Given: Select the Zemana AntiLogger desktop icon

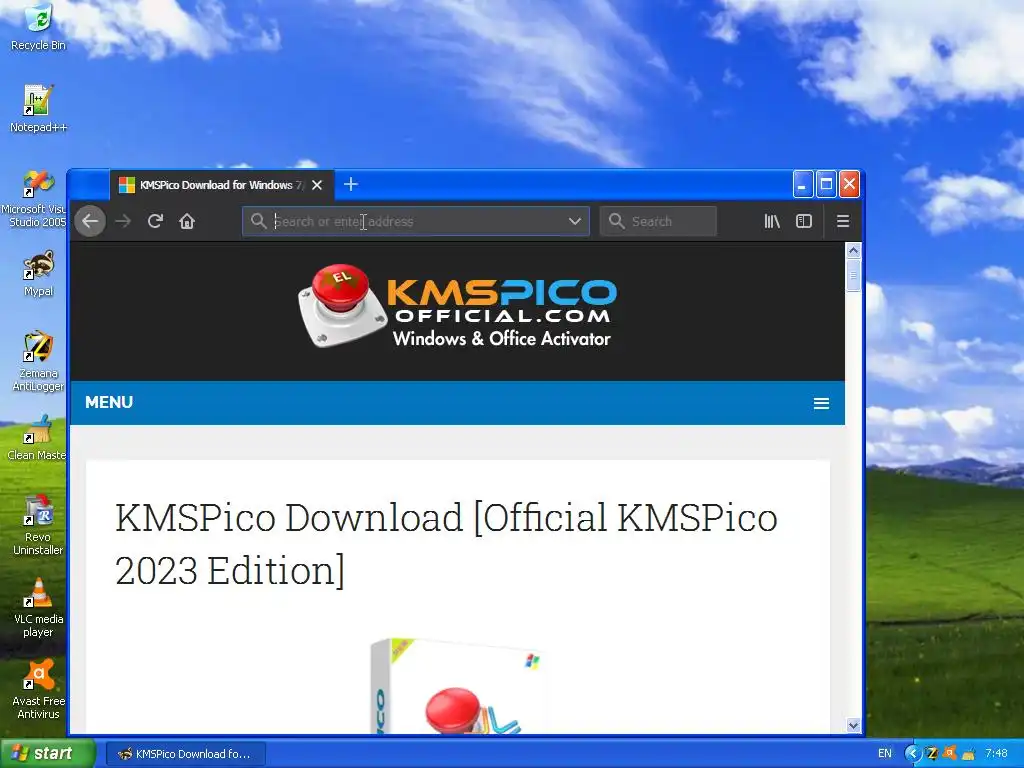Looking at the screenshot, I should (38, 361).
